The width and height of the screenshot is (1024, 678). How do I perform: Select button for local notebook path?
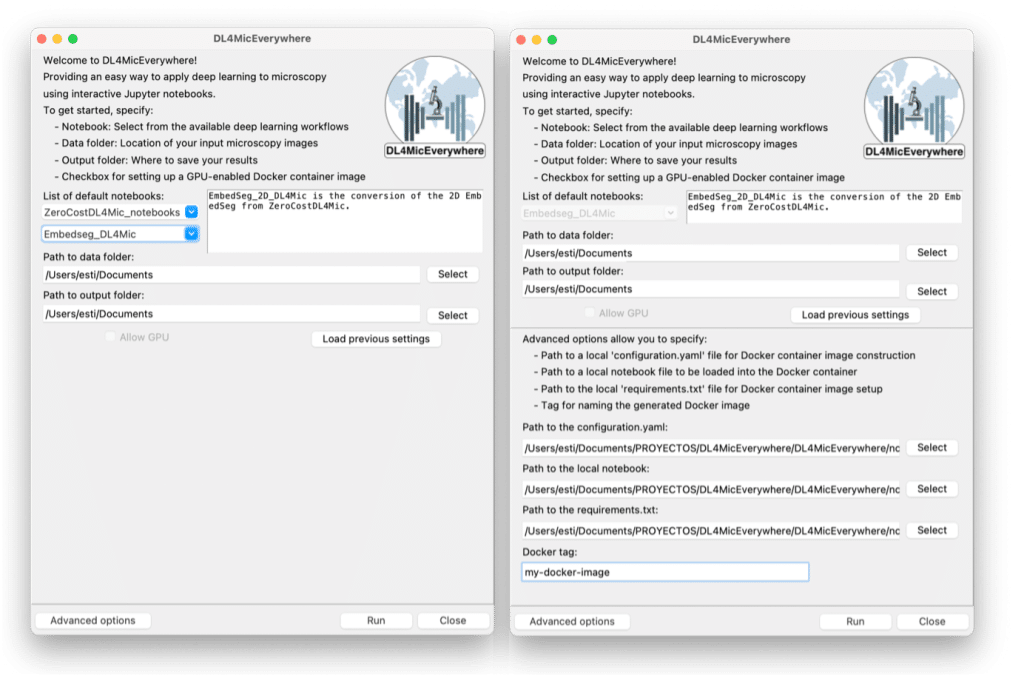pyautogui.click(x=931, y=489)
